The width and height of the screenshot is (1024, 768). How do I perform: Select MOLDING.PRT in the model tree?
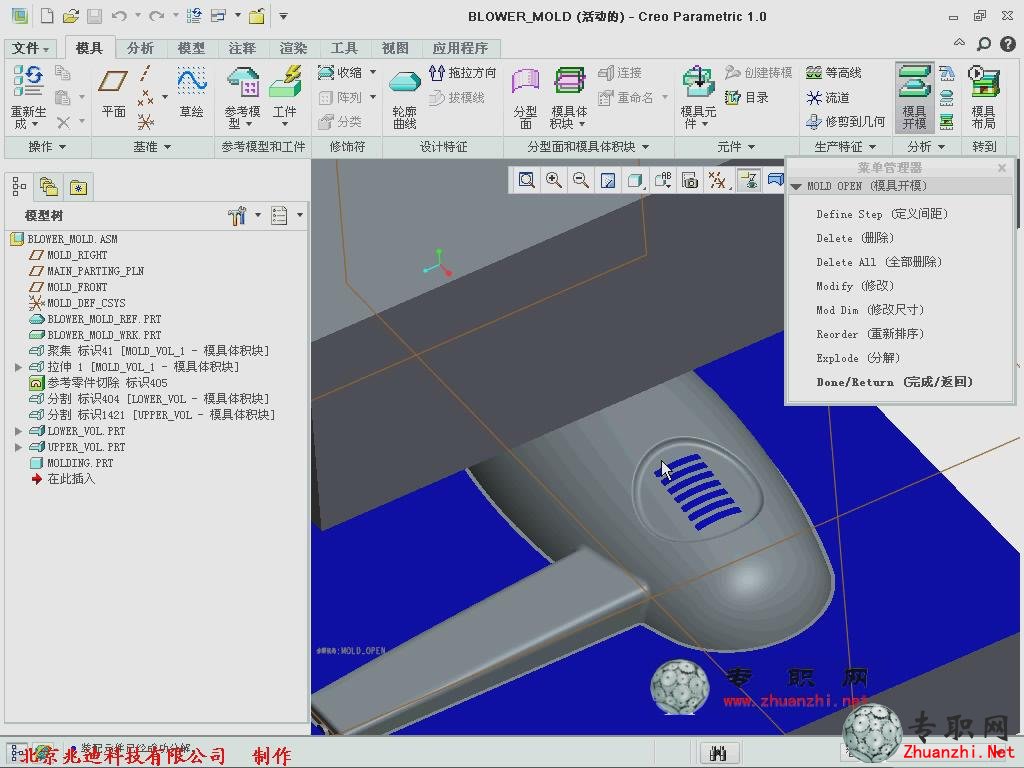pos(80,463)
